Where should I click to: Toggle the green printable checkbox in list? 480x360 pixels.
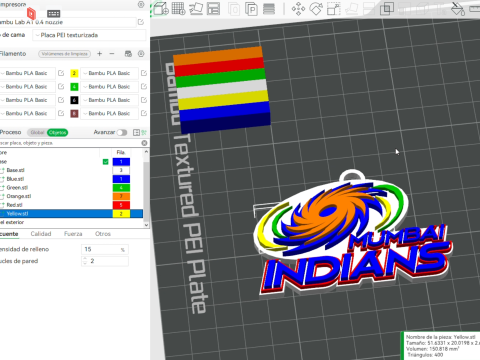click(106, 162)
